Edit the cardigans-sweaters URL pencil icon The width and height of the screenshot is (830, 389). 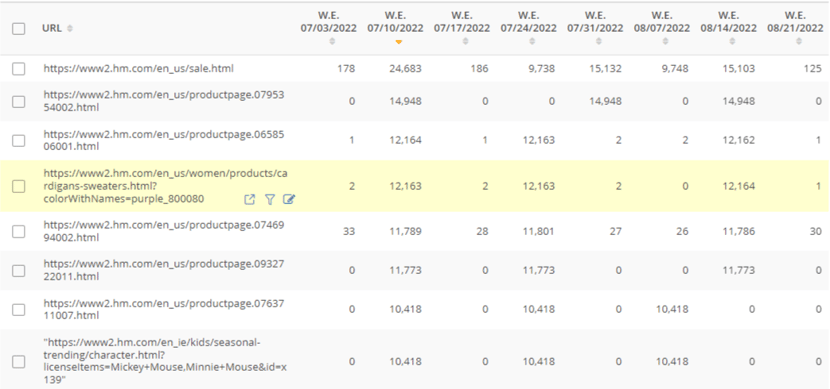point(289,200)
